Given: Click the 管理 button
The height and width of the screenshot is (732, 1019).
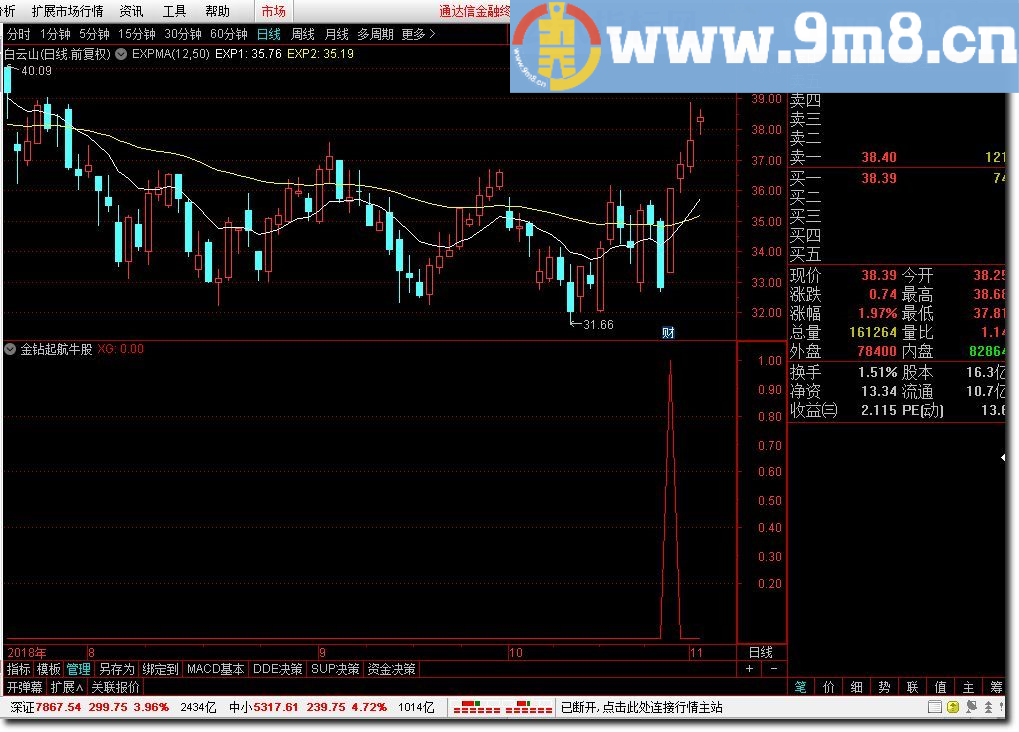Looking at the screenshot, I should coord(79,668).
